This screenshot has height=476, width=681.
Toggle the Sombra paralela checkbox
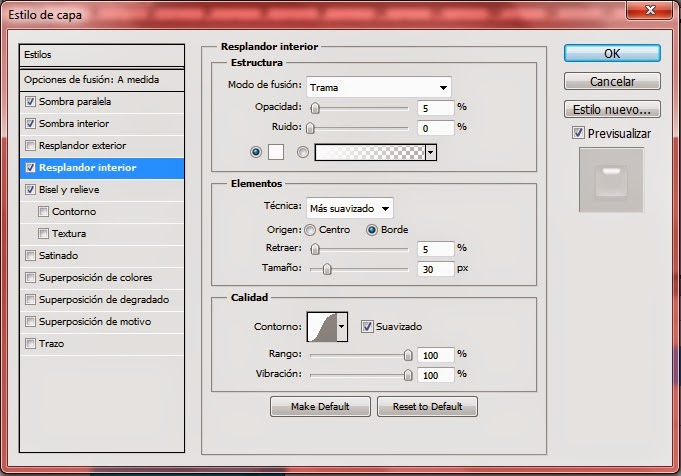pos(30,102)
